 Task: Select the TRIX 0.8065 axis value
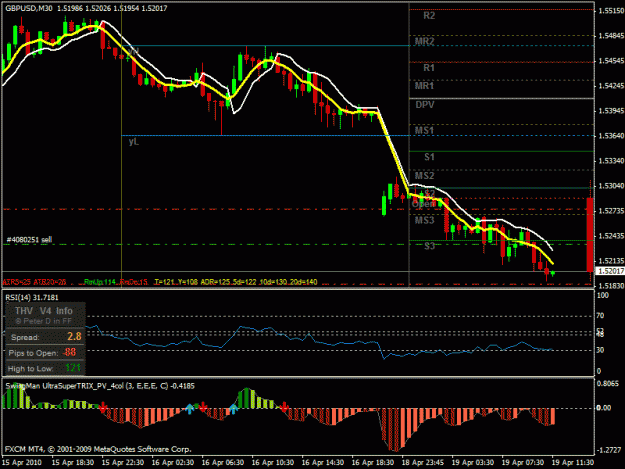pyautogui.click(x=608, y=383)
